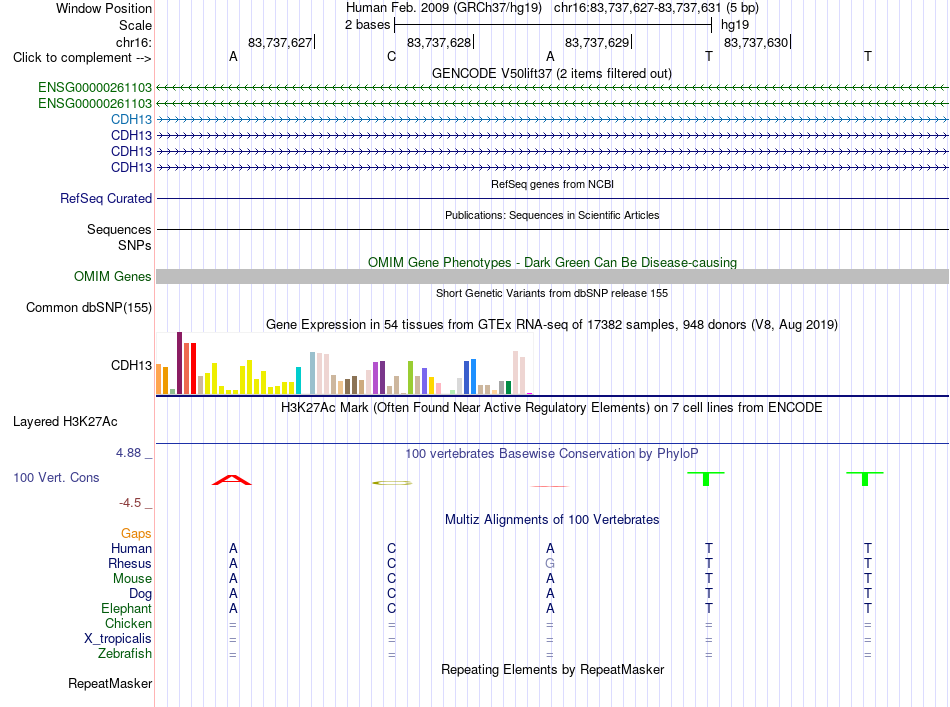The image size is (950, 707).
Task: Click the hg19 label beside the scale bar
Action: tap(735, 25)
